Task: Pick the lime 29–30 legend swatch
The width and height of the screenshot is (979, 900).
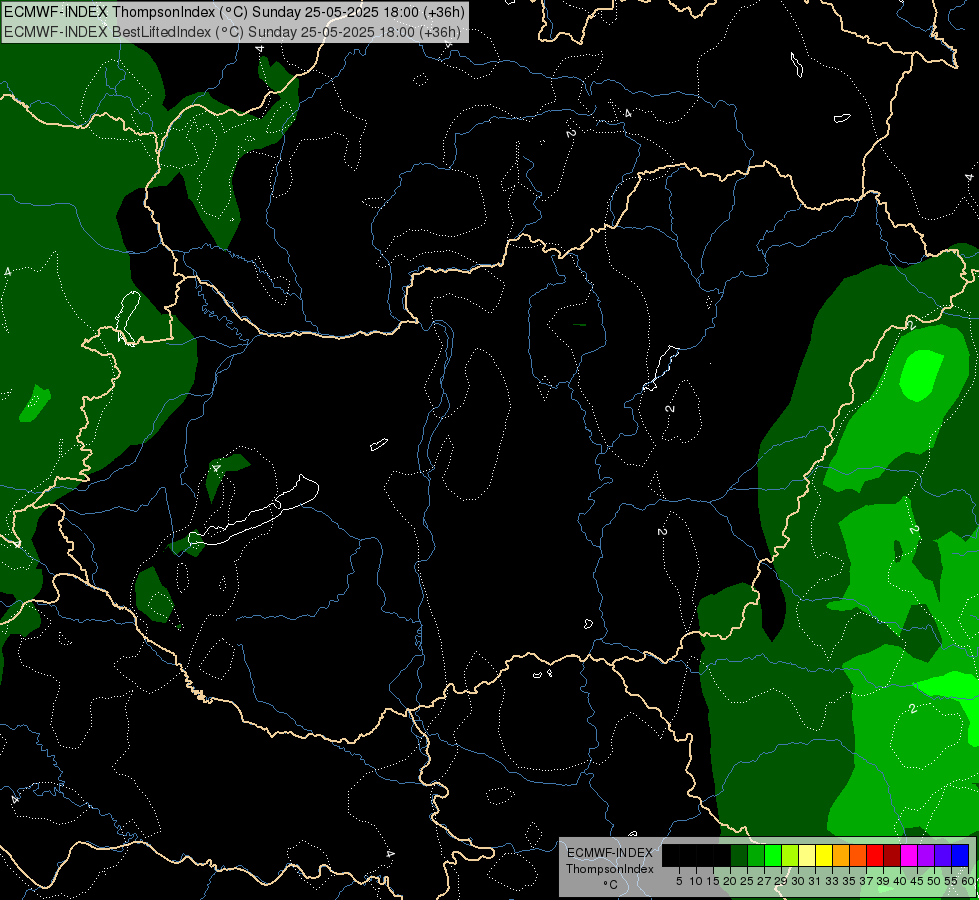Action: coord(790,856)
